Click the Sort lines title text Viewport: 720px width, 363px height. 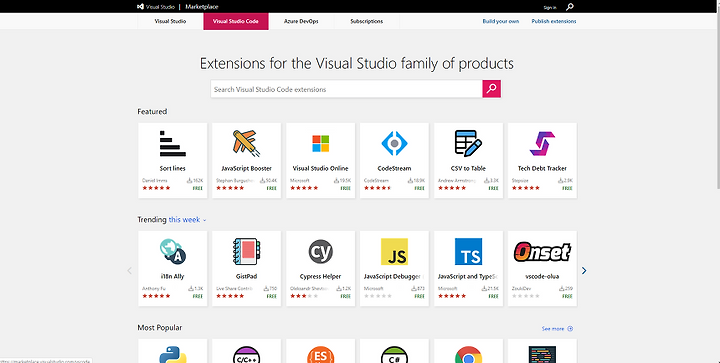coord(173,168)
